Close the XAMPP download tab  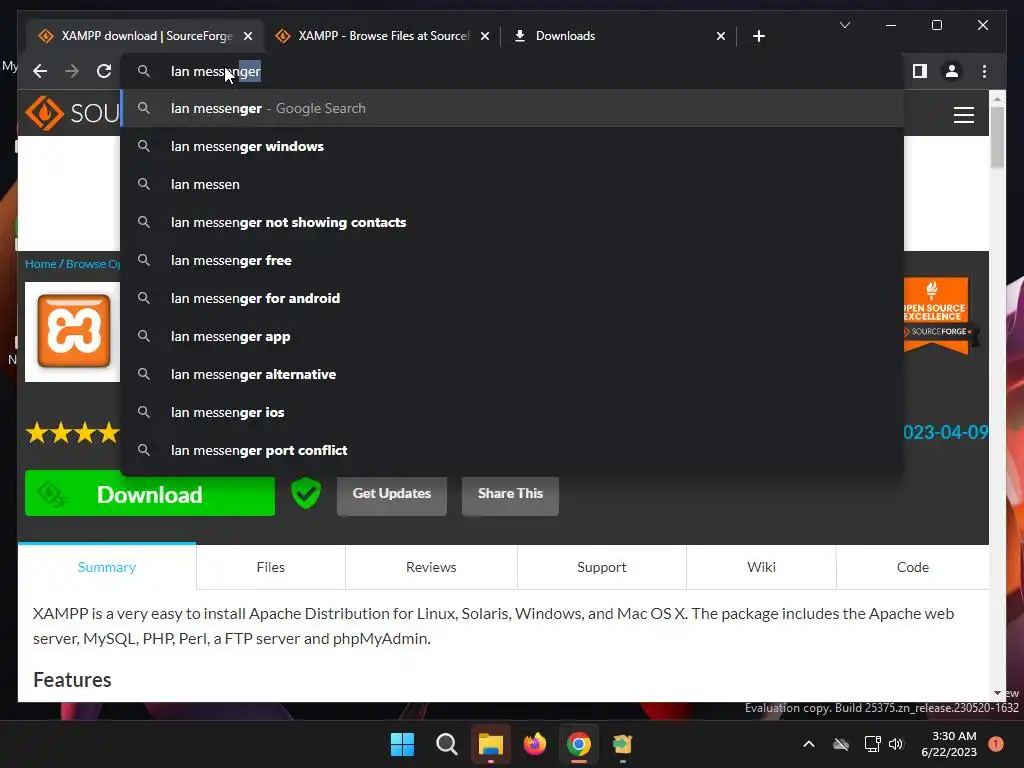coord(248,36)
